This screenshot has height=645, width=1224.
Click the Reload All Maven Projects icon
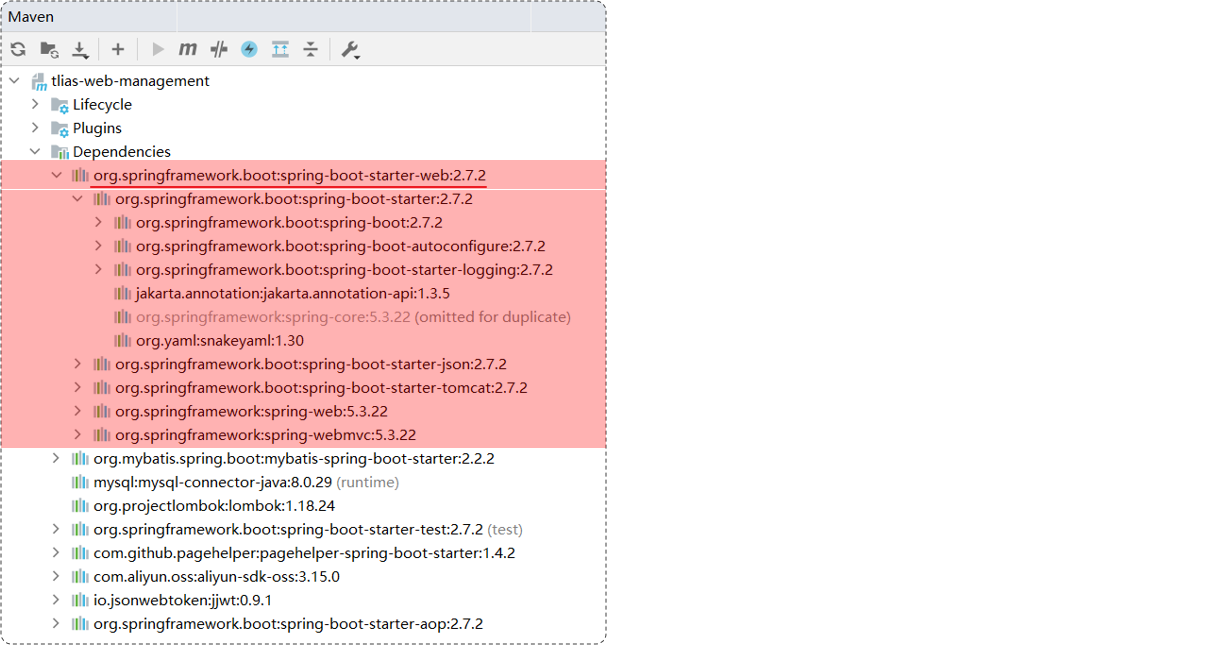[x=18, y=49]
